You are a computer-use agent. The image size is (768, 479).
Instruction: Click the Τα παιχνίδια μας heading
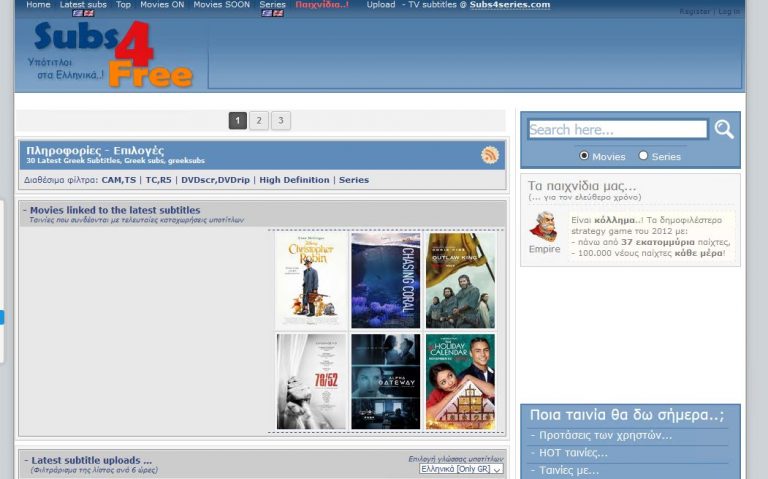(582, 186)
